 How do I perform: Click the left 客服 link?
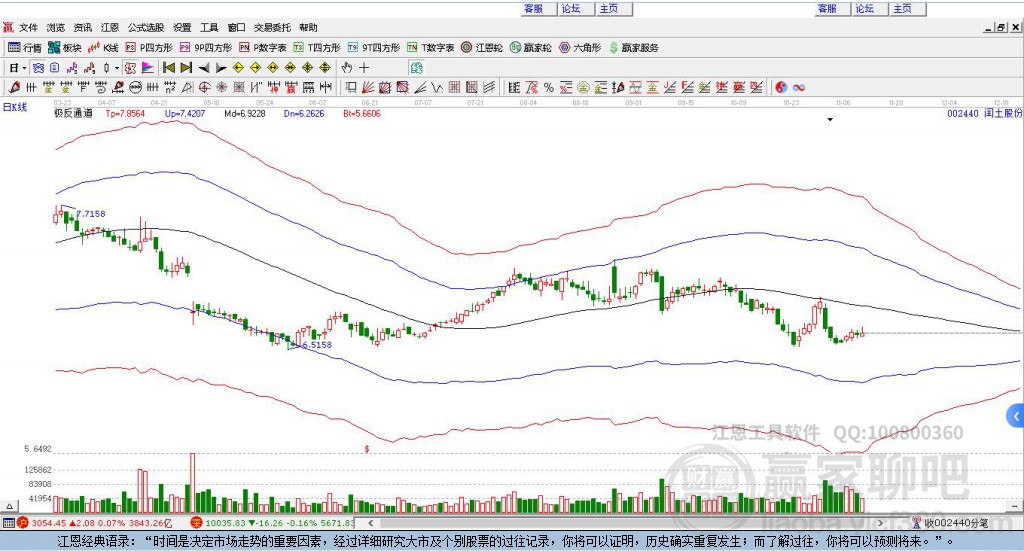click(534, 8)
